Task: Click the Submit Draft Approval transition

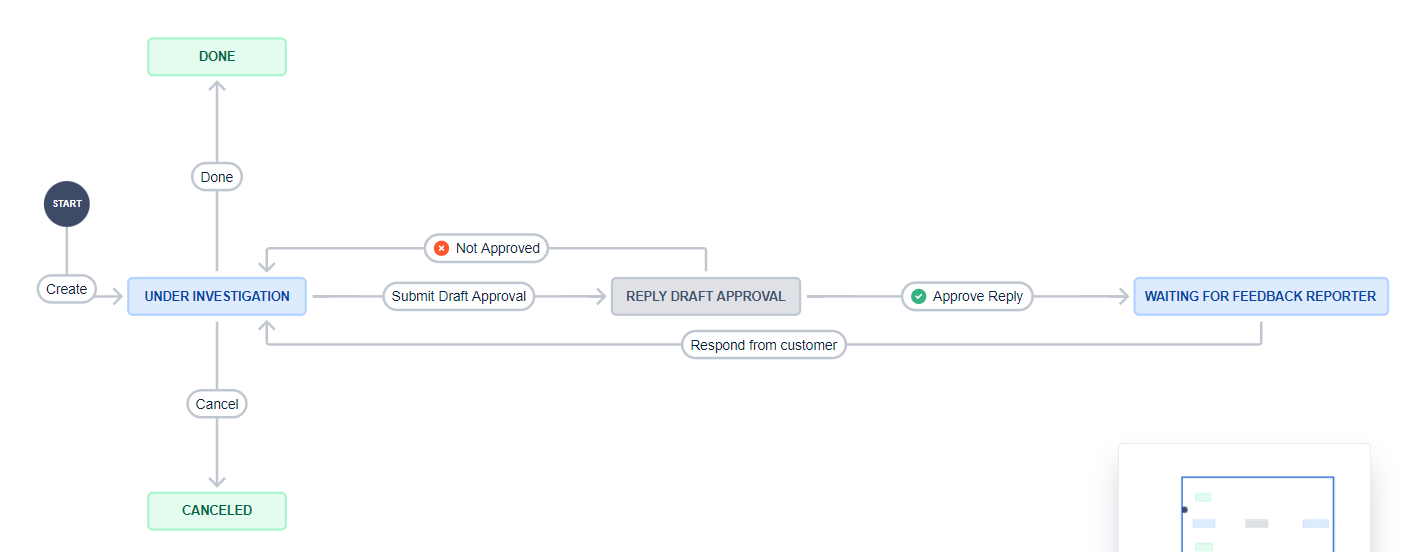Action: pos(459,296)
